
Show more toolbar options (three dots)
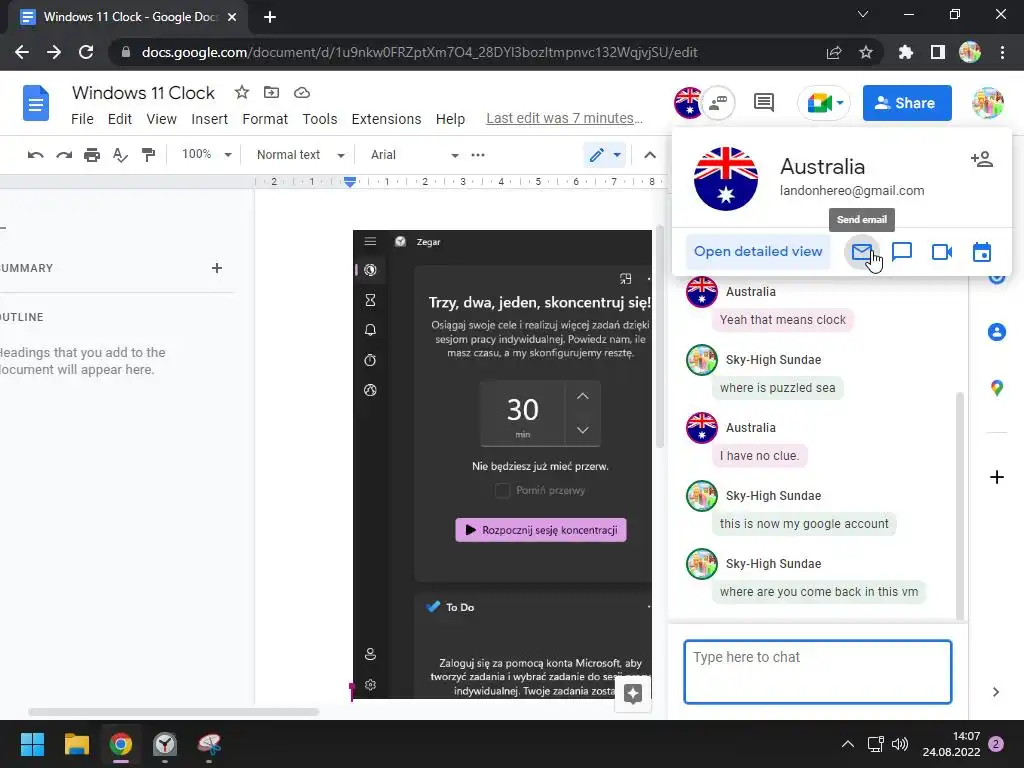coord(478,155)
